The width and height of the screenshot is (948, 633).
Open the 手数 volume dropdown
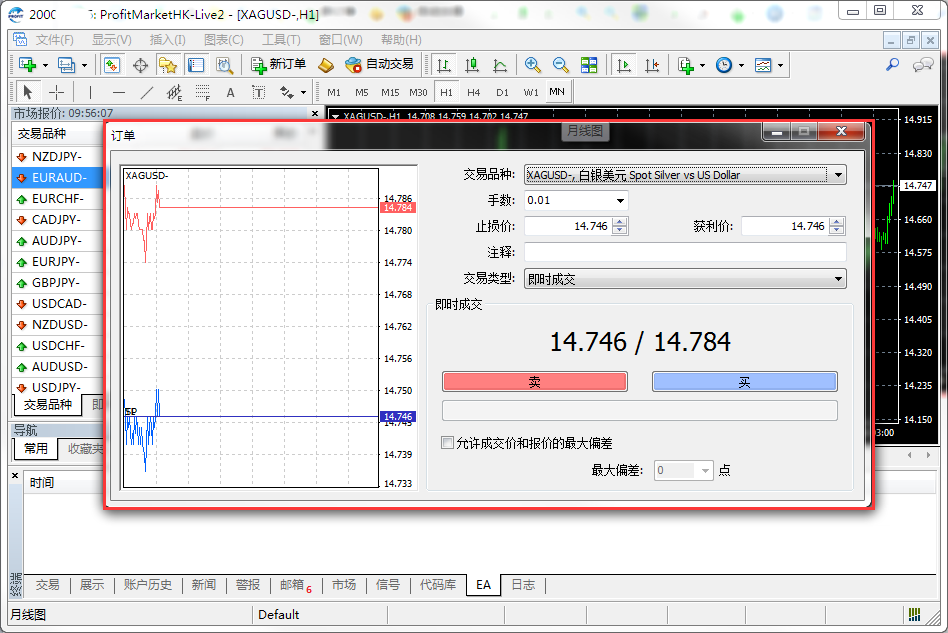click(620, 200)
